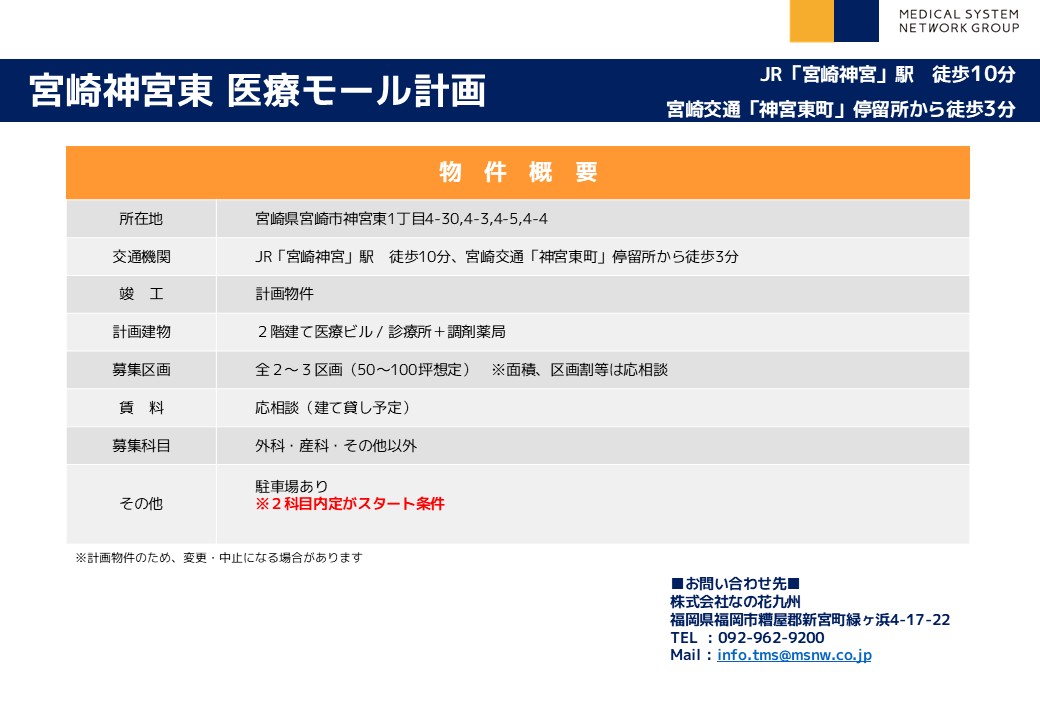Click the MEDICAL SYSTEM NETWORK GROUP logo text
The height and width of the screenshot is (720, 1040).
(958, 21)
